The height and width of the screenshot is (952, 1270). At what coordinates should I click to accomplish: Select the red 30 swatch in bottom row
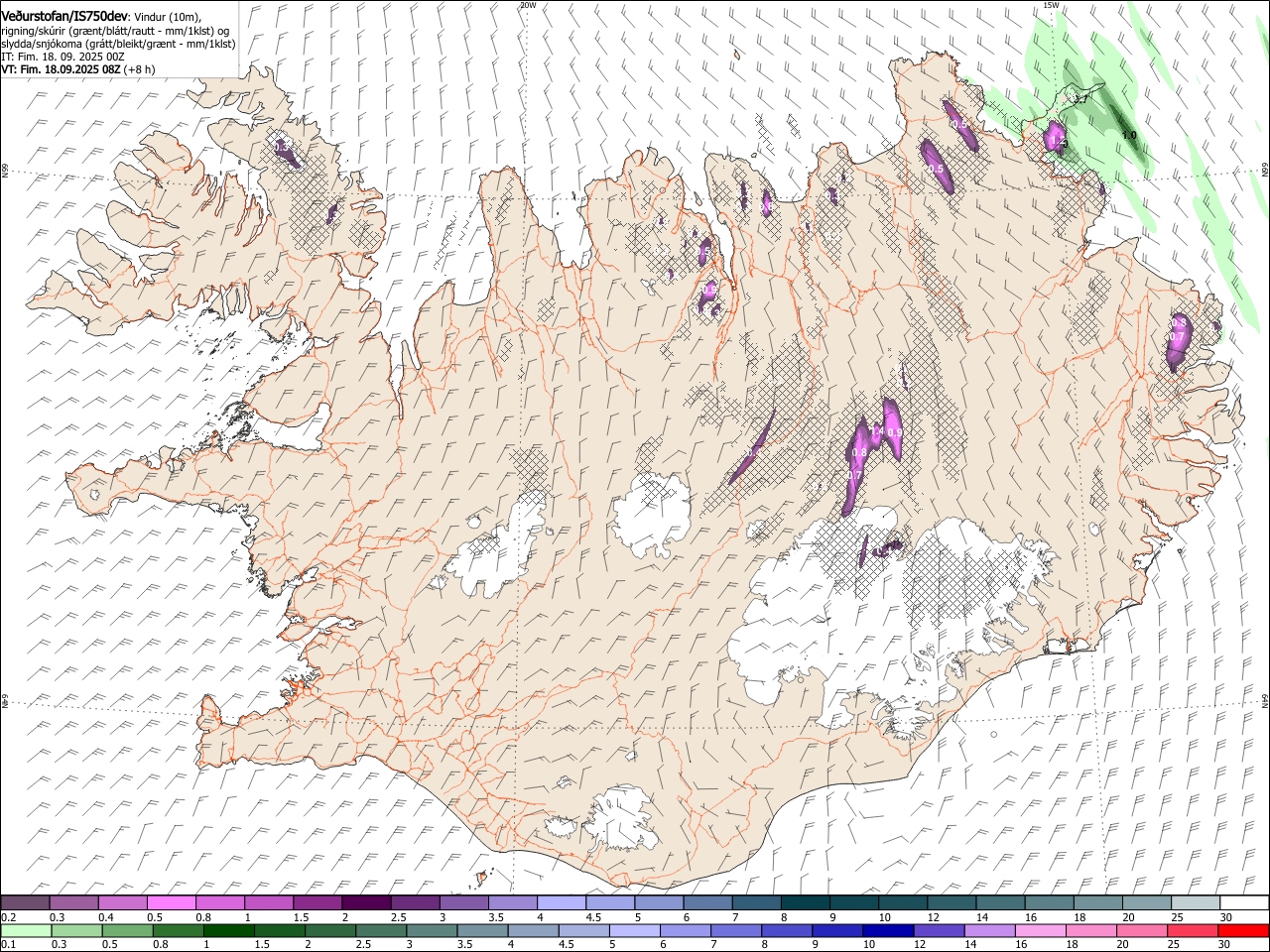pyautogui.click(x=1244, y=930)
